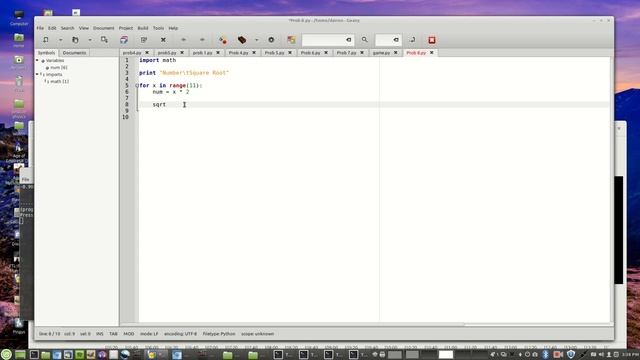Viewport: 640px width, 360px height.
Task: Close the active Prob 8.py tab
Action: [431, 53]
